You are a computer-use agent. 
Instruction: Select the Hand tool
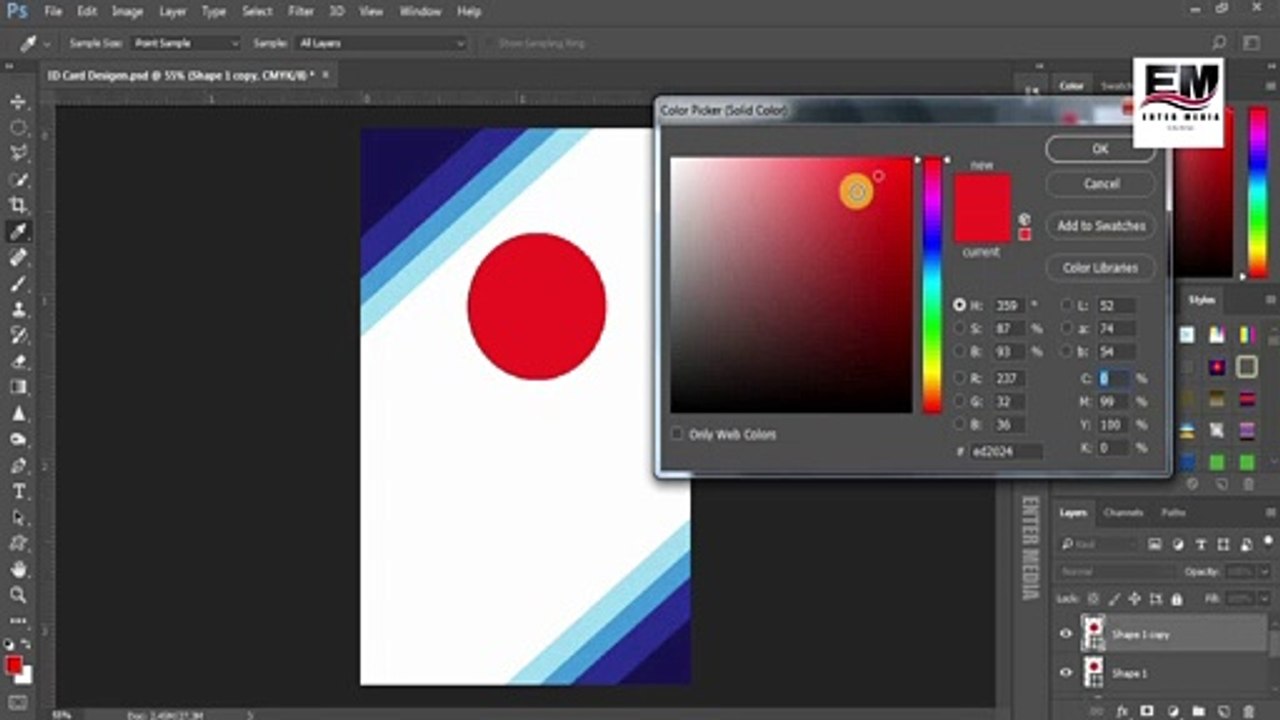tap(18, 570)
